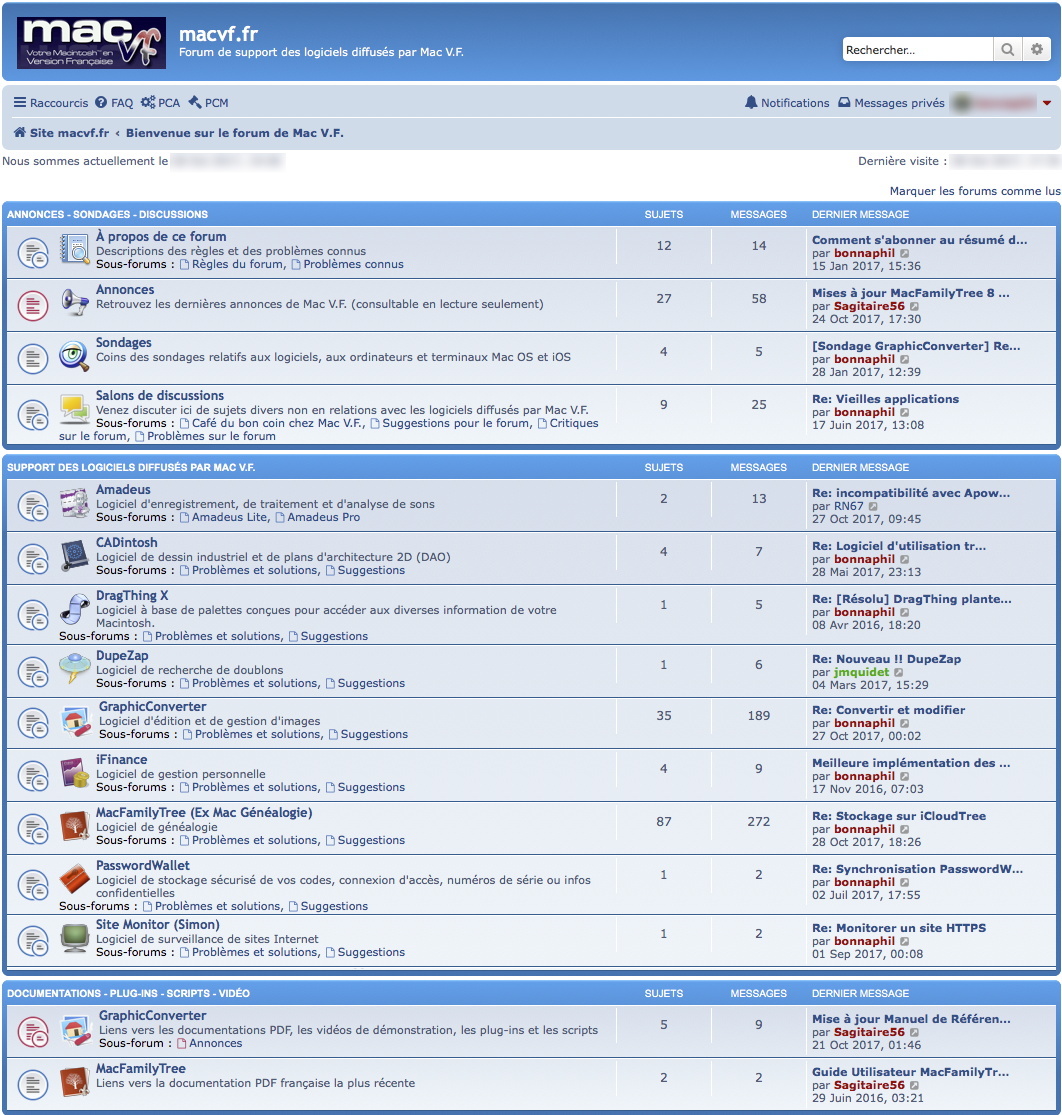The image size is (1062, 1115).
Task: Click unread status icon for GraphicConverter documentation
Action: [33, 1032]
